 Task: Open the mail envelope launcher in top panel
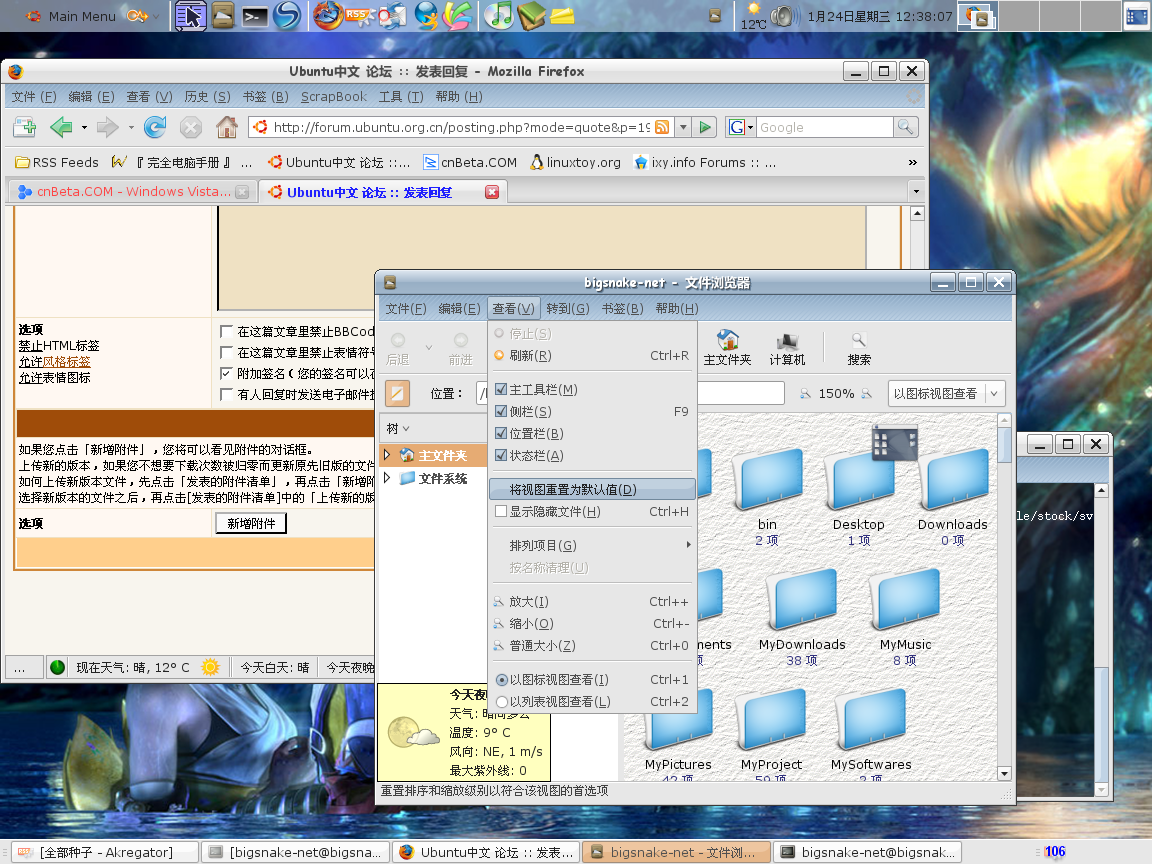pyautogui.click(x=393, y=15)
